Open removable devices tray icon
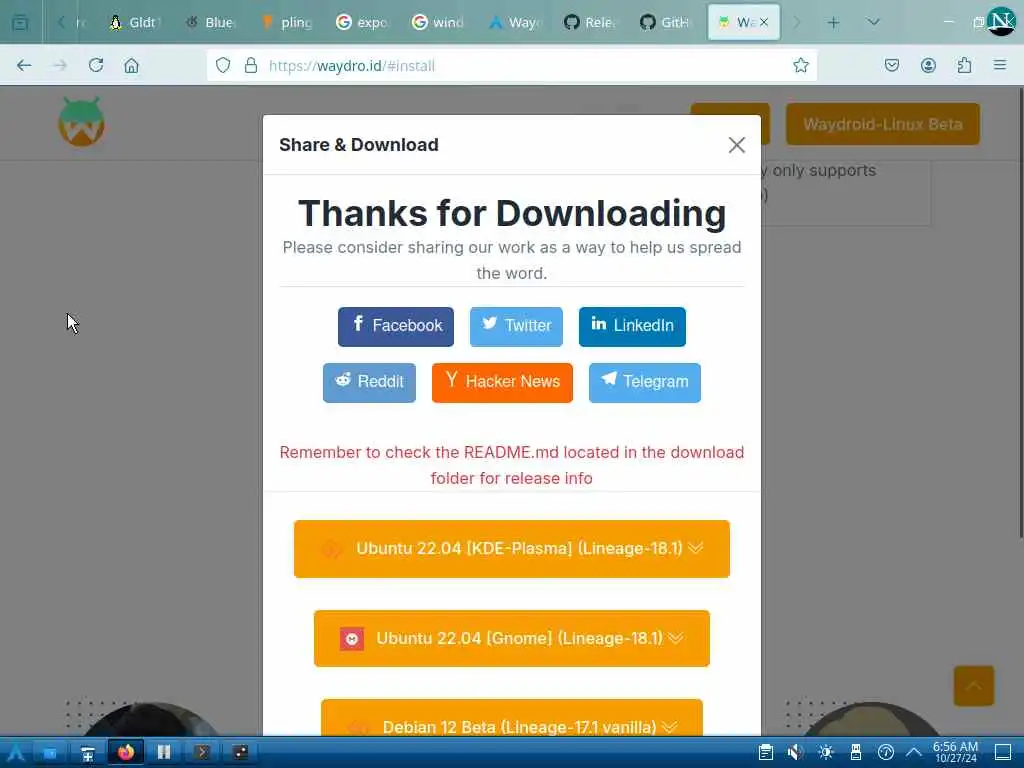This screenshot has height=768, width=1024. 856,753
